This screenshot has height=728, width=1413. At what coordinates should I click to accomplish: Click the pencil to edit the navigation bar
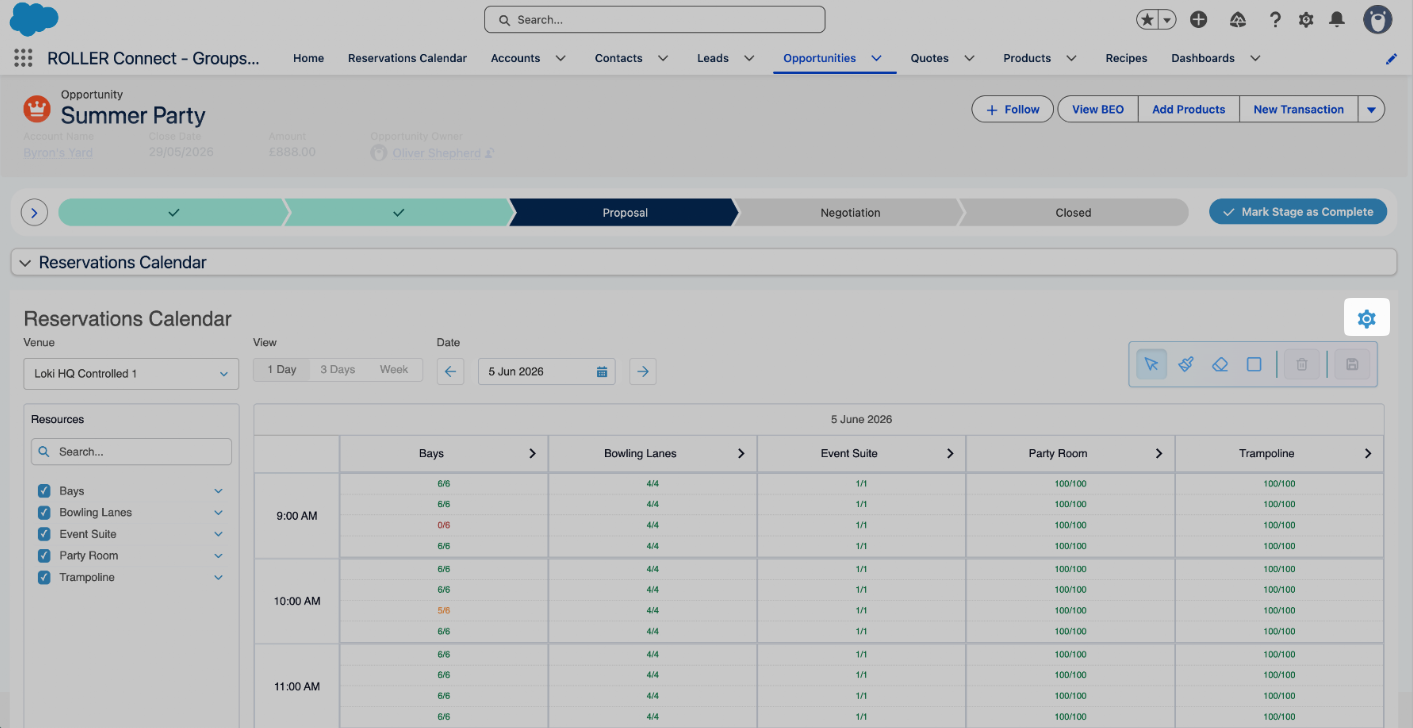(1391, 59)
